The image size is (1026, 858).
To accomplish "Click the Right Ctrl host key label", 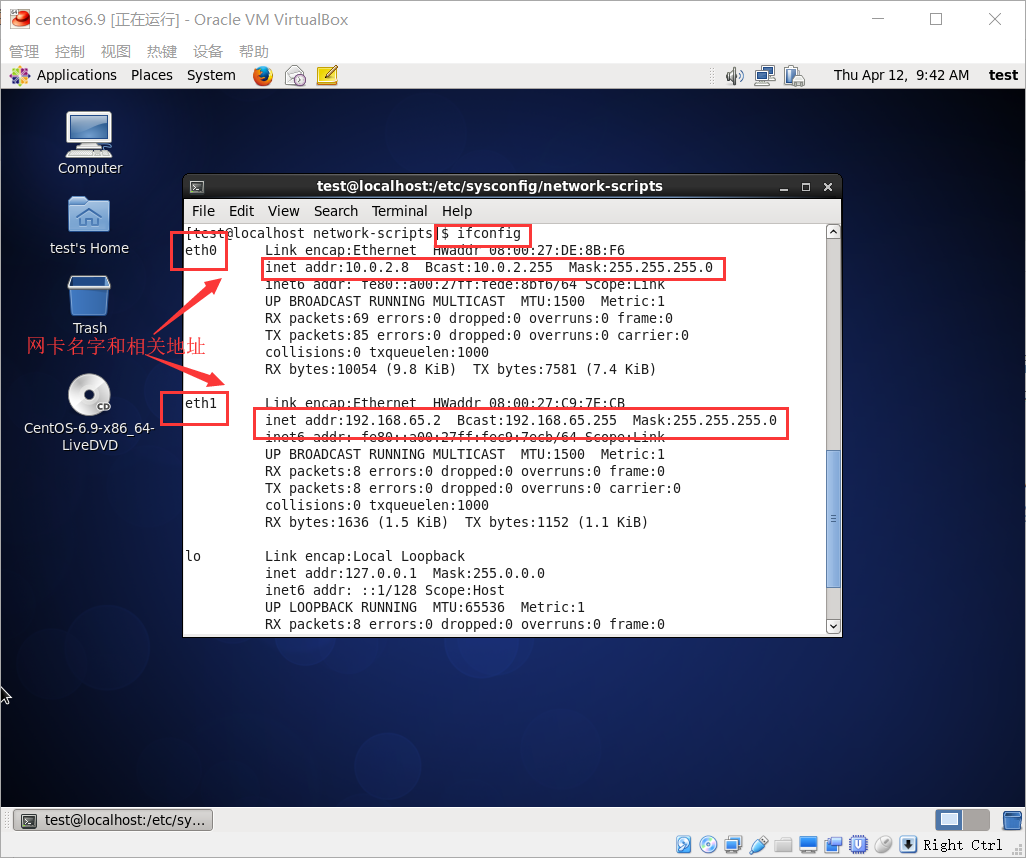I will (x=963, y=845).
